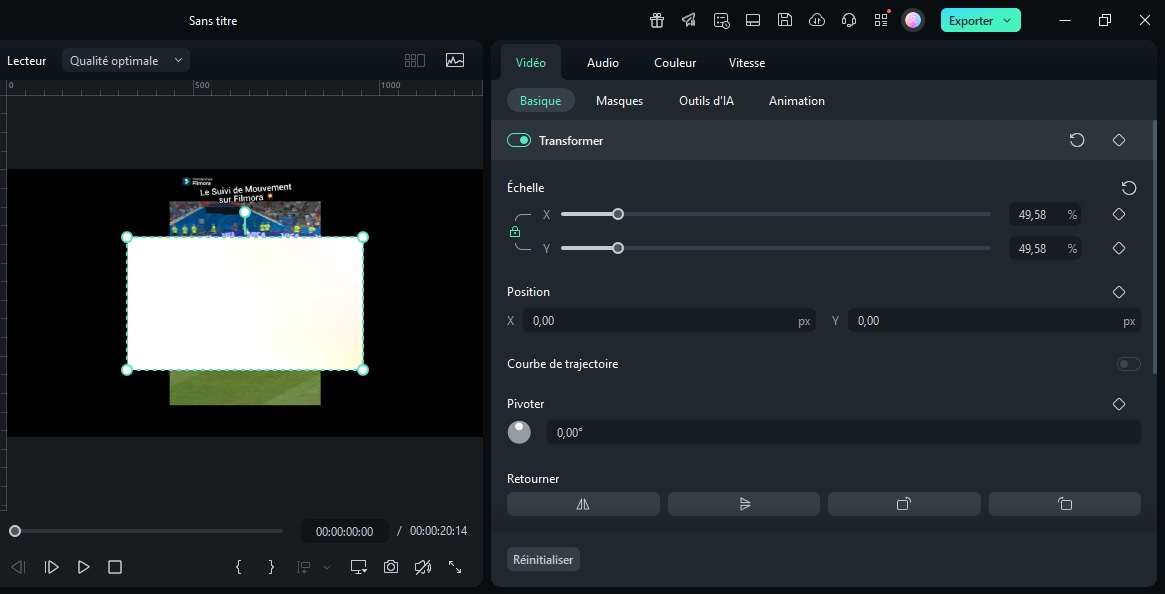Stop playback with the square button
Image resolution: width=1165 pixels, height=594 pixels.
pos(114,566)
